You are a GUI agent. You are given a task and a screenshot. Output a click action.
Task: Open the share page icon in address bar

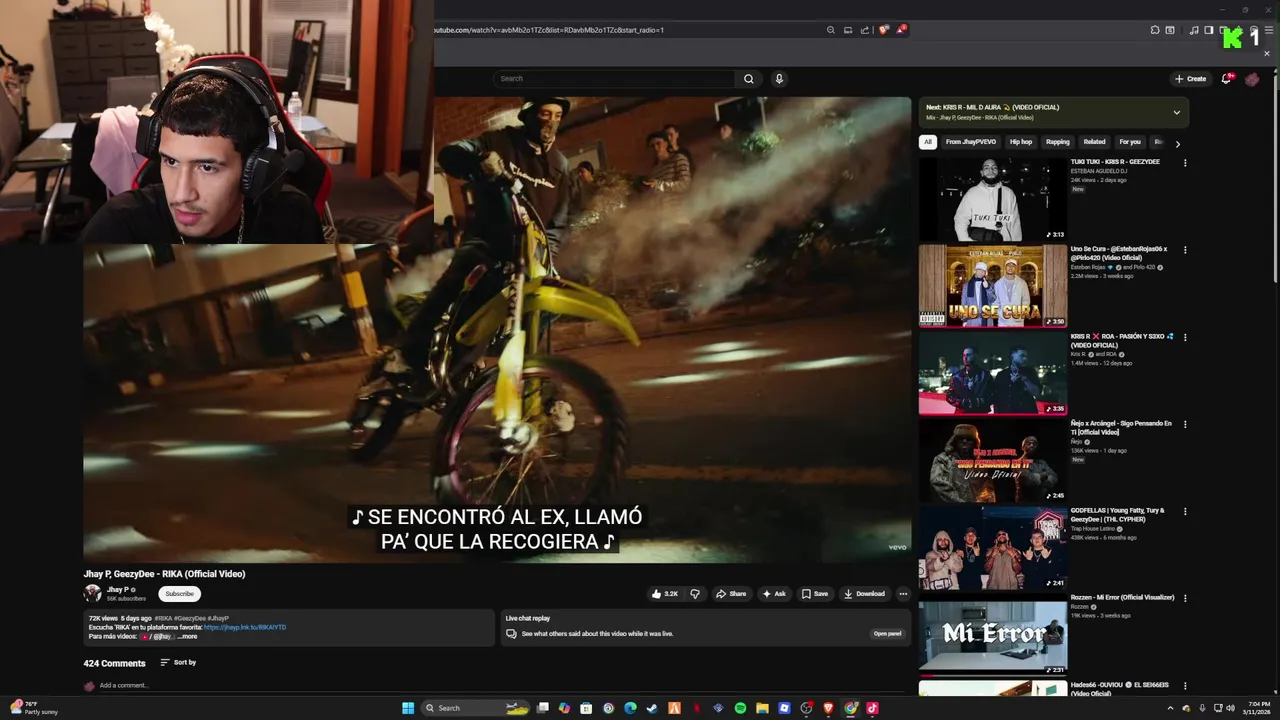pyautogui.click(x=865, y=30)
